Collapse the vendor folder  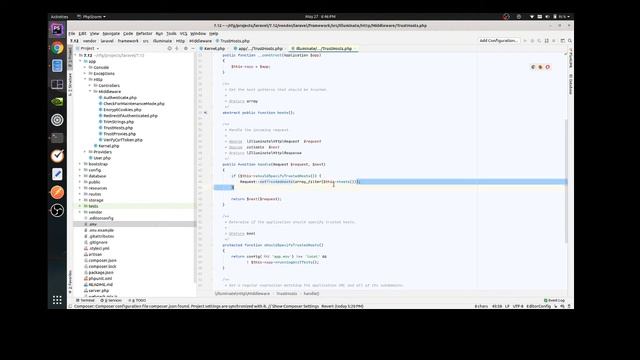[80, 212]
